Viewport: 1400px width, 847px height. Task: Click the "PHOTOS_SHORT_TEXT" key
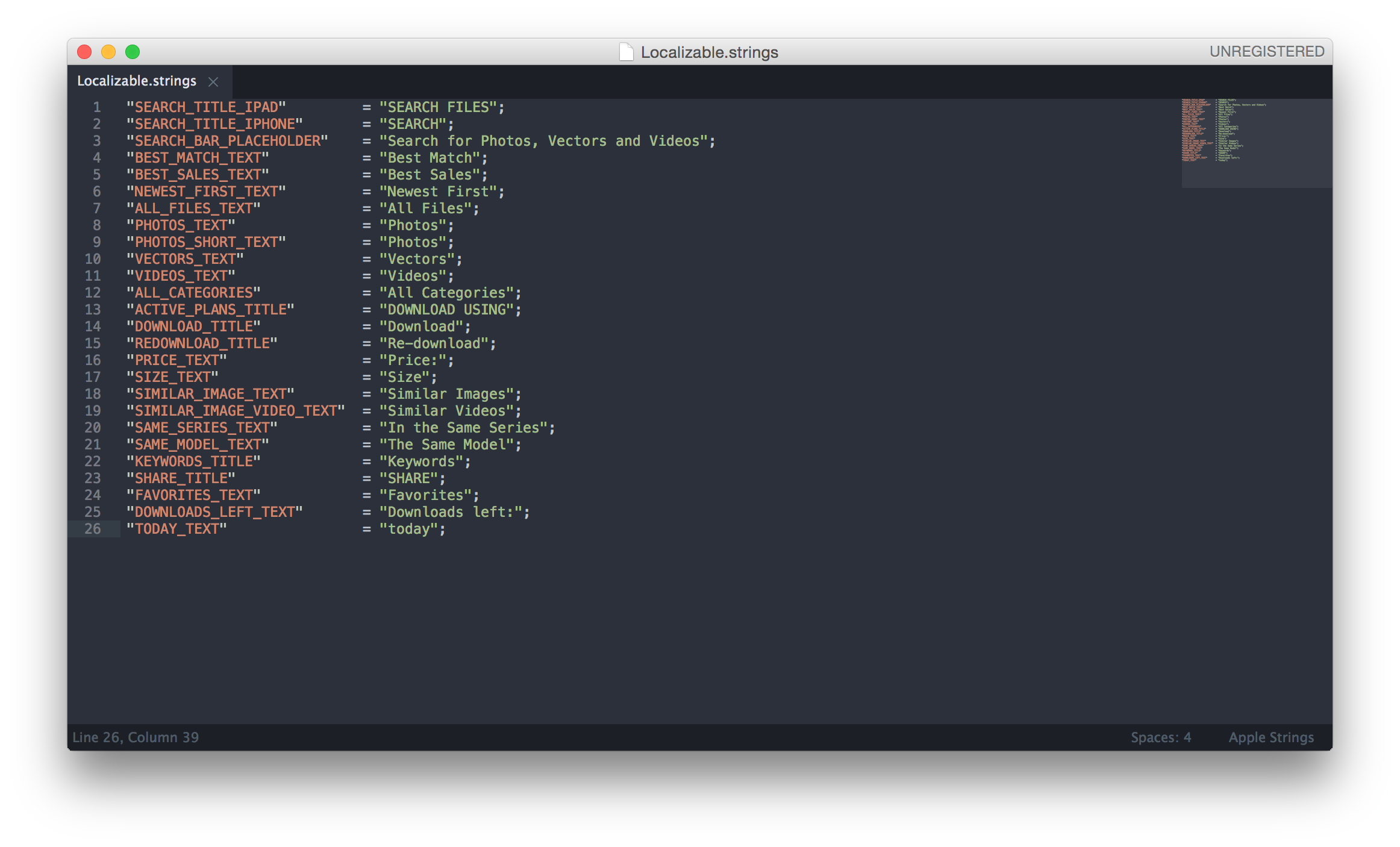[x=206, y=242]
